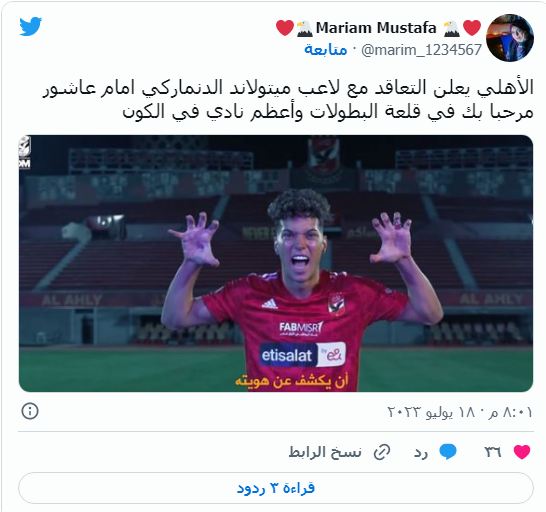
Task: Click the eagle emoji left of Mariam's name
Action: (x=305, y=29)
